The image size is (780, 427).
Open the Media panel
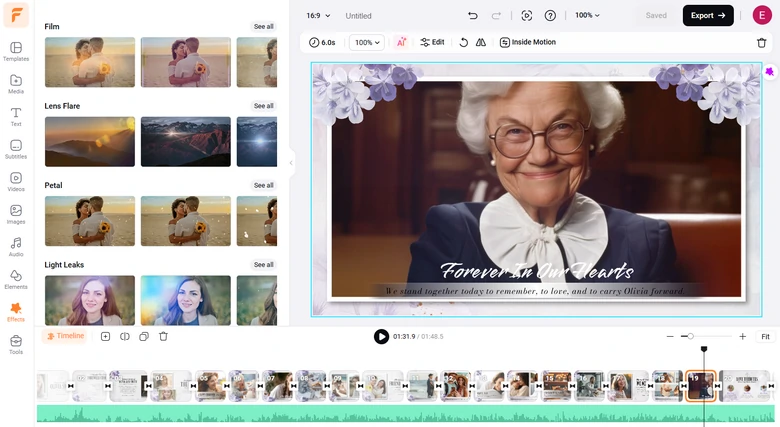coord(16,84)
